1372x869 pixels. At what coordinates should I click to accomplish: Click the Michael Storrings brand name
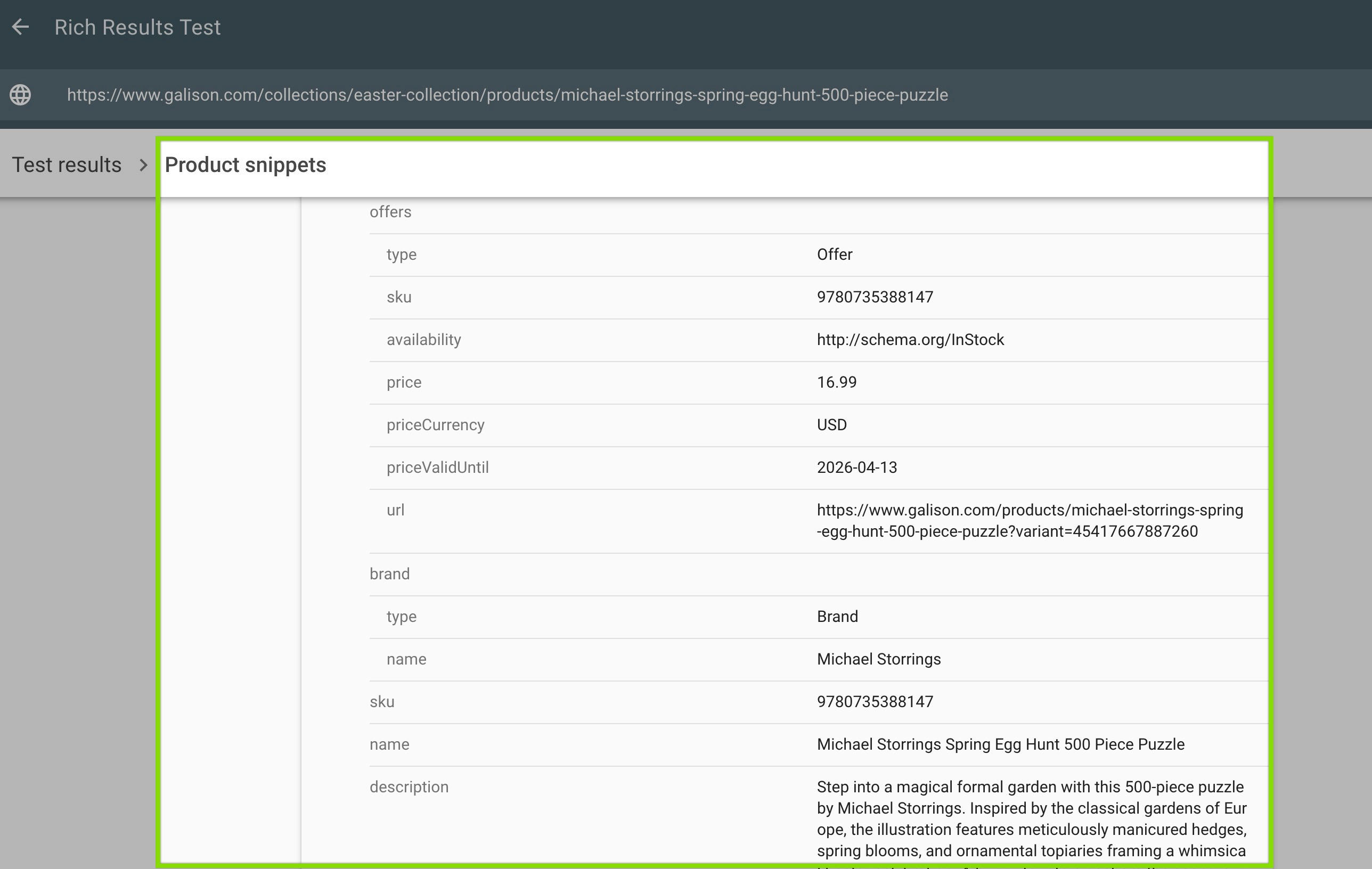point(879,659)
